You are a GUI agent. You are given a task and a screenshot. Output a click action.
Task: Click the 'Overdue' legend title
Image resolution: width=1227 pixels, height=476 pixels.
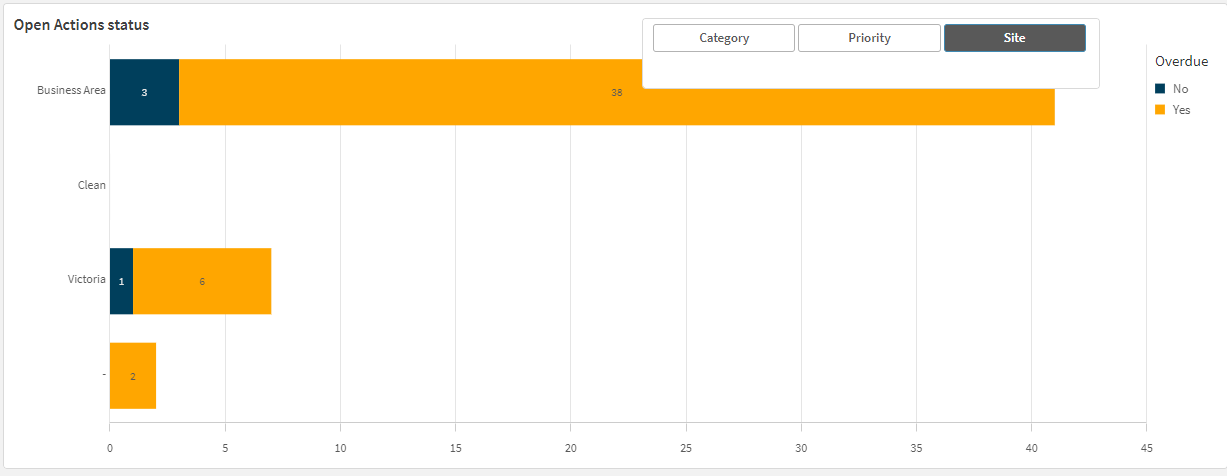1181,61
